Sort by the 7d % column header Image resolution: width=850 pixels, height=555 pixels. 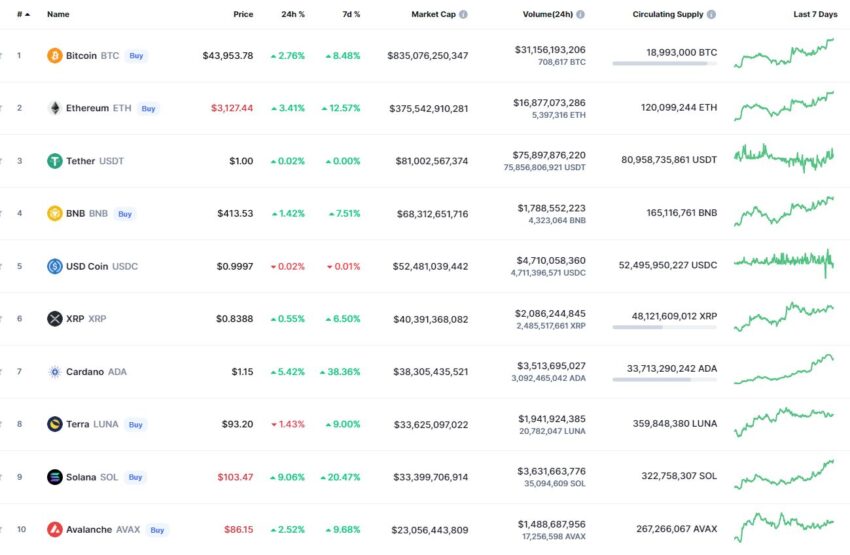tap(351, 14)
